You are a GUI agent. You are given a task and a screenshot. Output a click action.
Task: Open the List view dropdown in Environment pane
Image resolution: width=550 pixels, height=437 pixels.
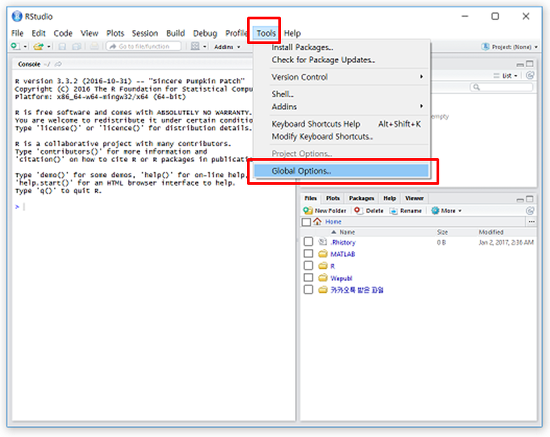(x=505, y=76)
